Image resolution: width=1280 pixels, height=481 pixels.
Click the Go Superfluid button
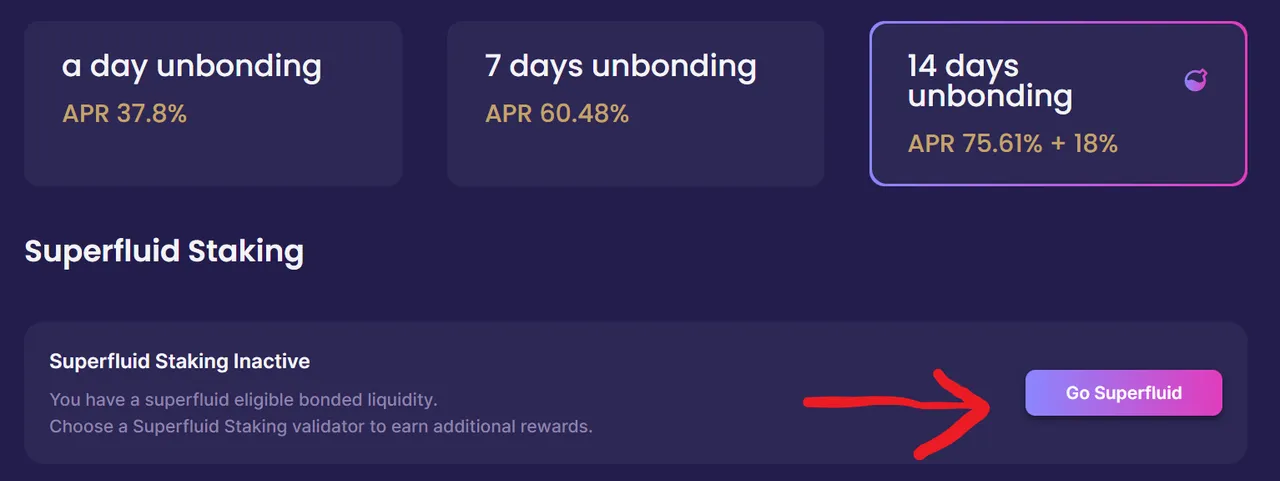coord(1123,393)
